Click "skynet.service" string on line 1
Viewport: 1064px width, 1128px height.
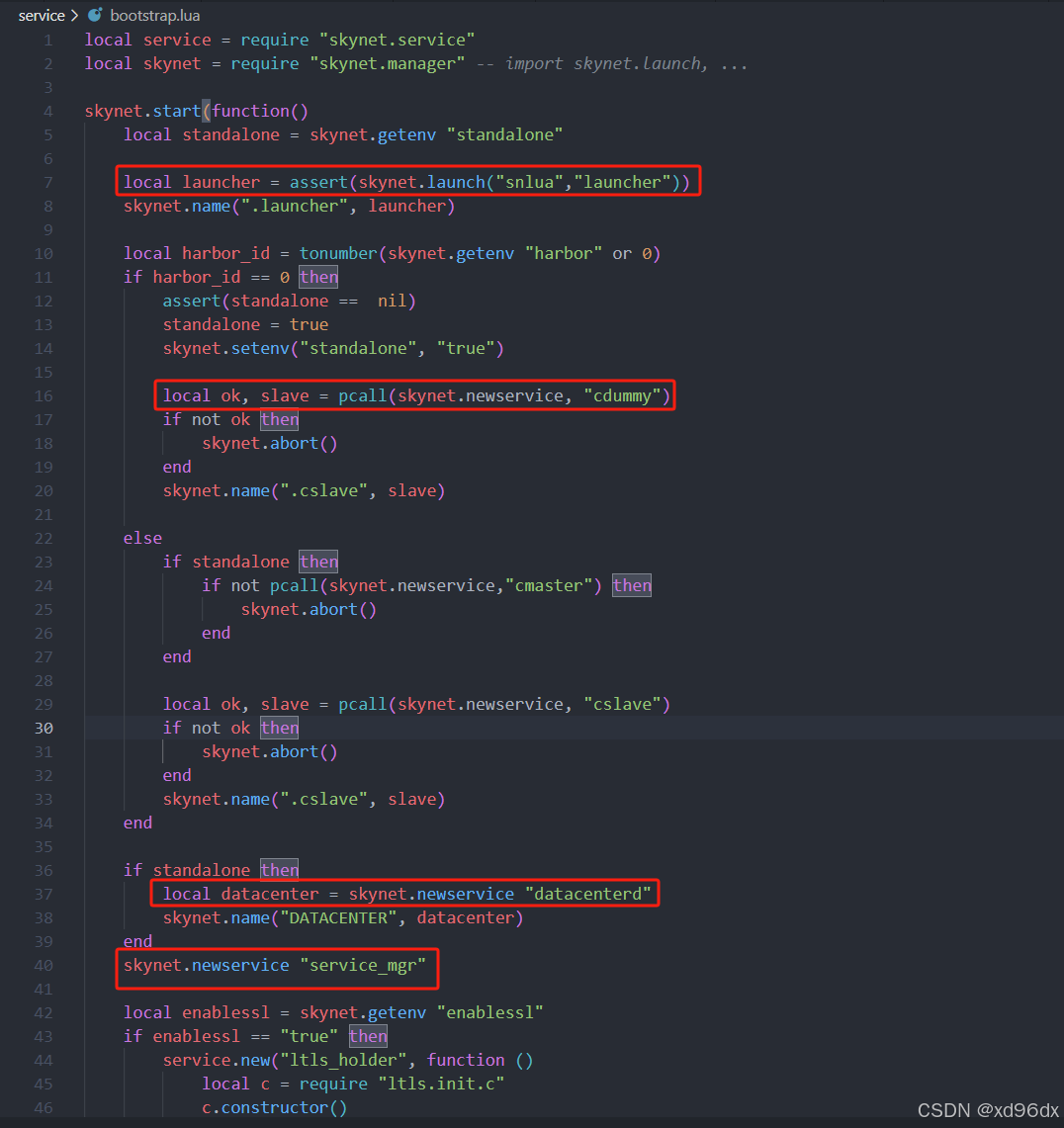(x=397, y=40)
